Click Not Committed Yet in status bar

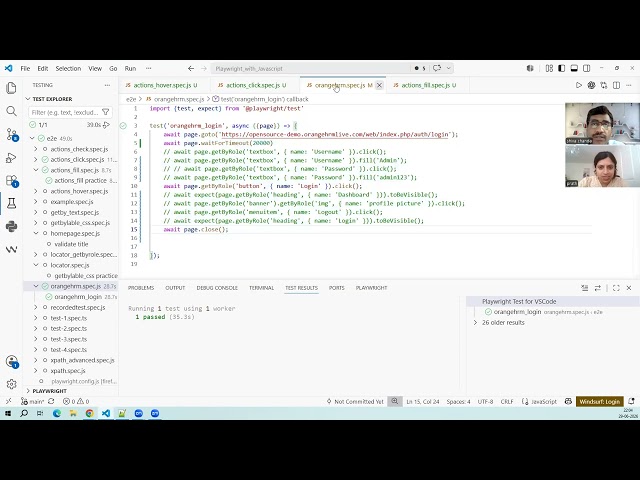(x=355, y=402)
